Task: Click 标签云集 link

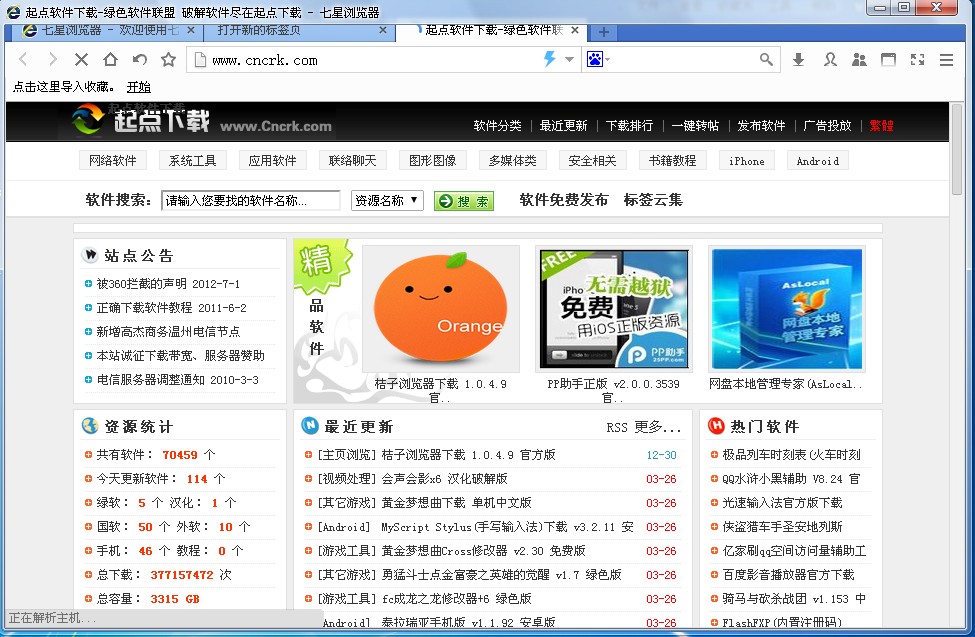Action: pyautogui.click(x=653, y=200)
